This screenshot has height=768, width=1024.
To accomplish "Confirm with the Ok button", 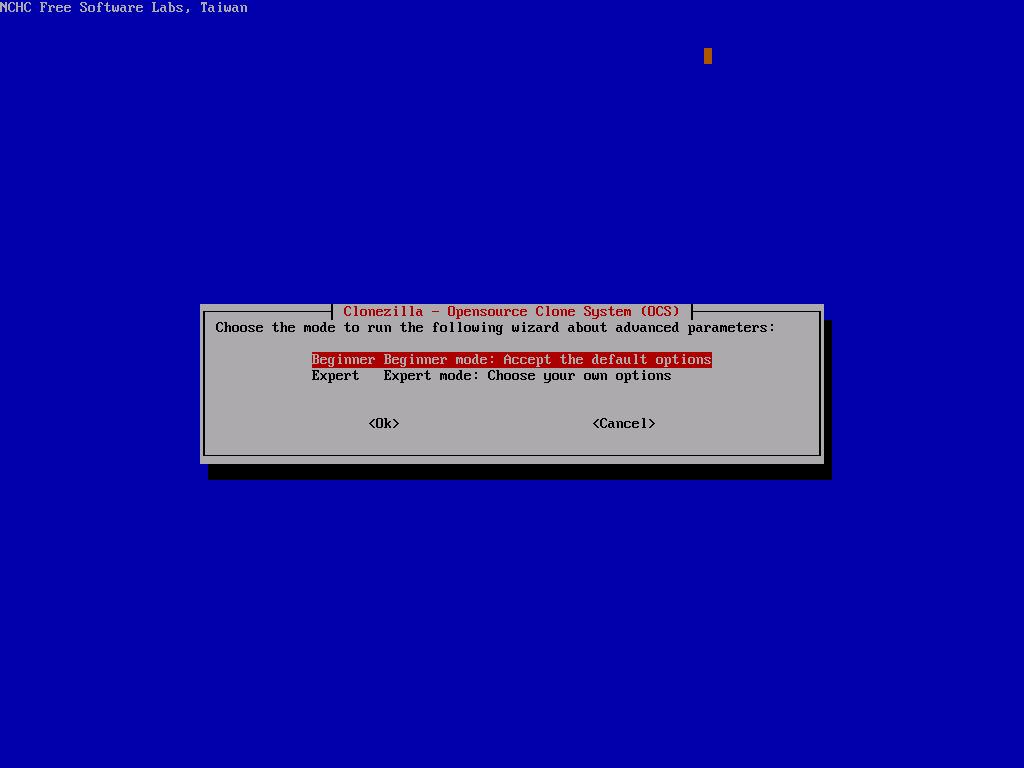I will [x=384, y=423].
